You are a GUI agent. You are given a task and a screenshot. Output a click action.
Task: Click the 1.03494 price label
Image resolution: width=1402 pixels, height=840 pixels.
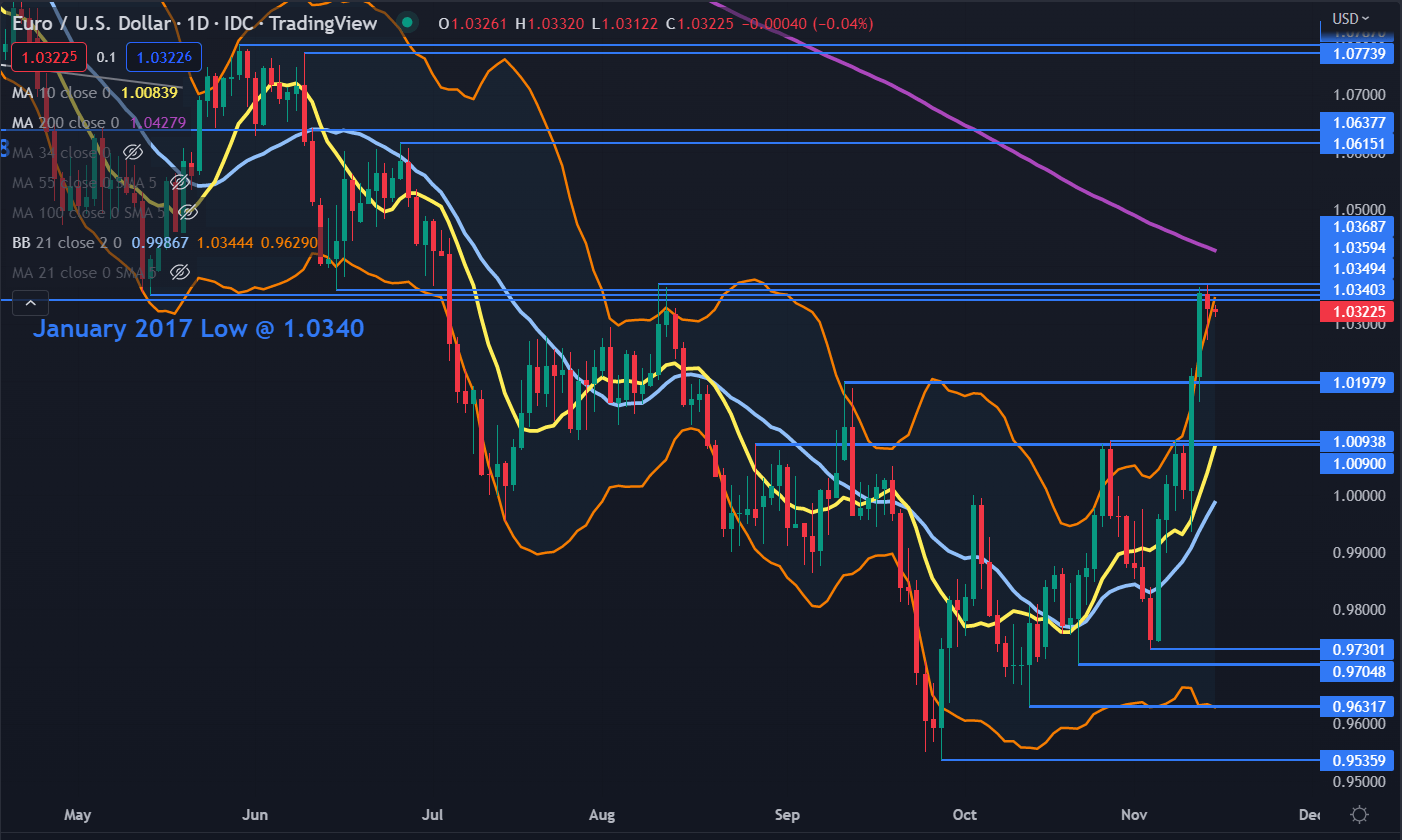[x=1357, y=268]
